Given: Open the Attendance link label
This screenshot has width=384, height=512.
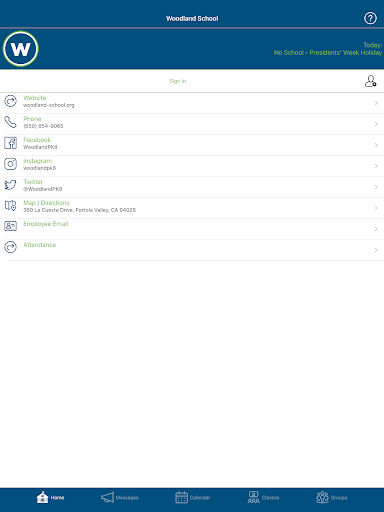Looking at the screenshot, I should pos(40,245).
